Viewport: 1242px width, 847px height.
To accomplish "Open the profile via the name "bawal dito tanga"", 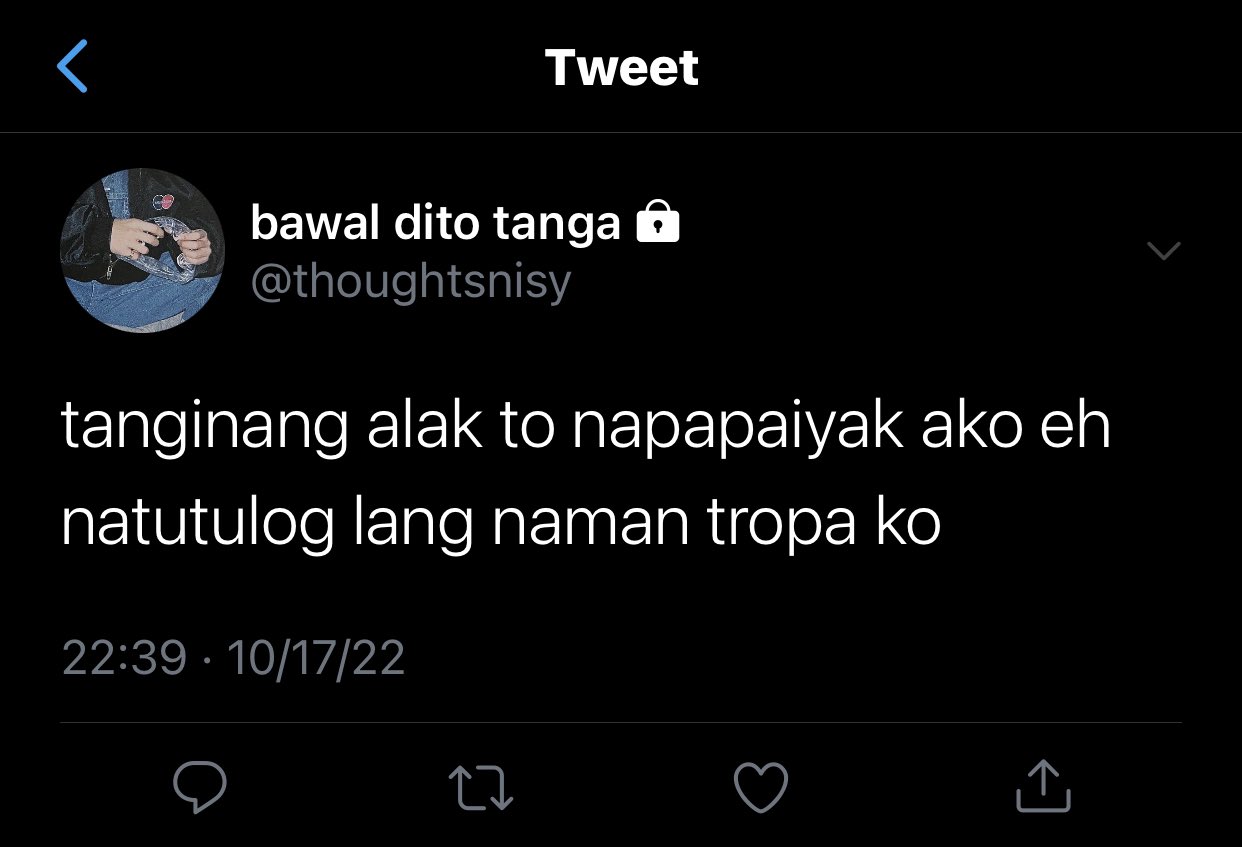I will point(435,223).
